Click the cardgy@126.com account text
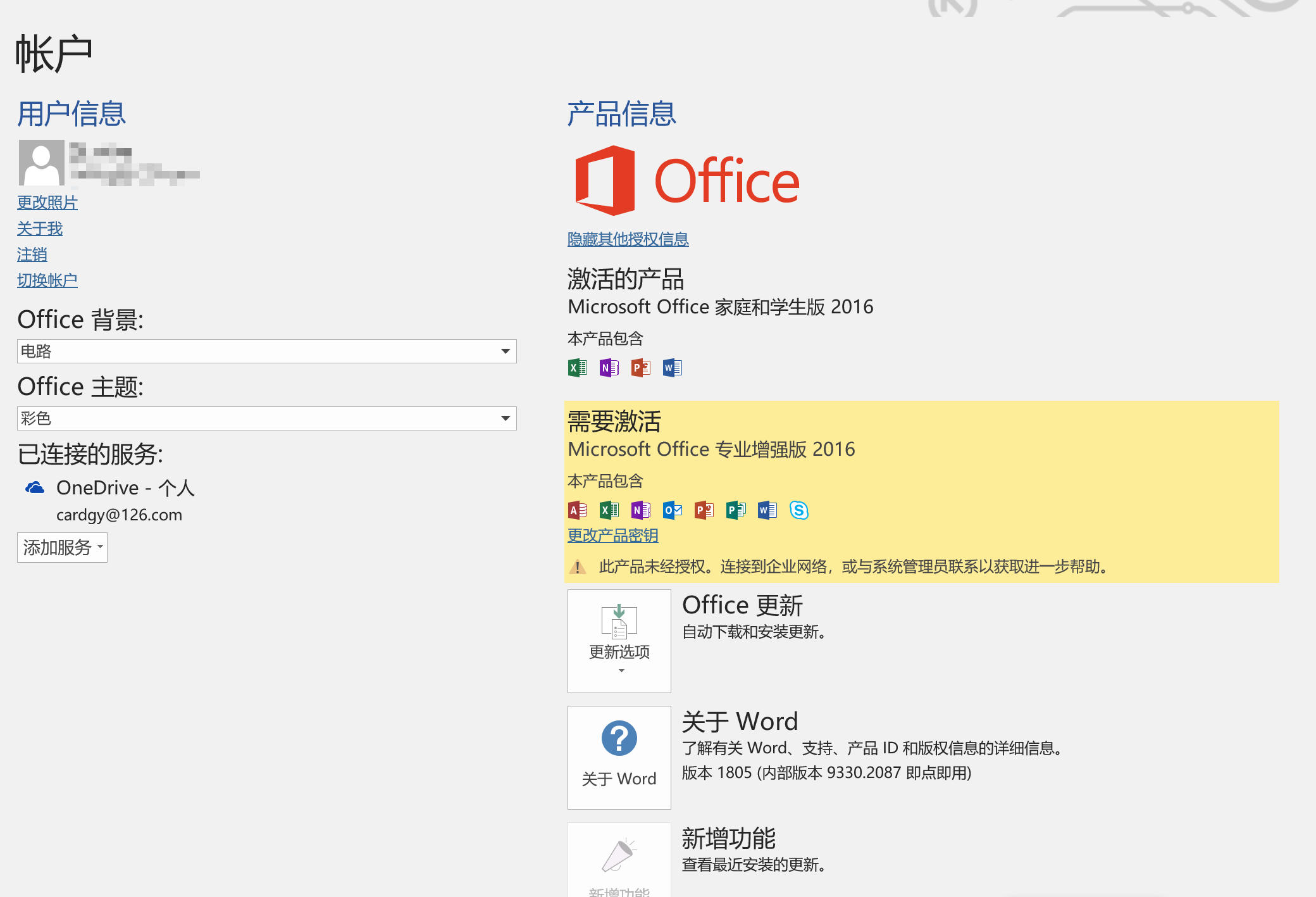 (x=119, y=515)
